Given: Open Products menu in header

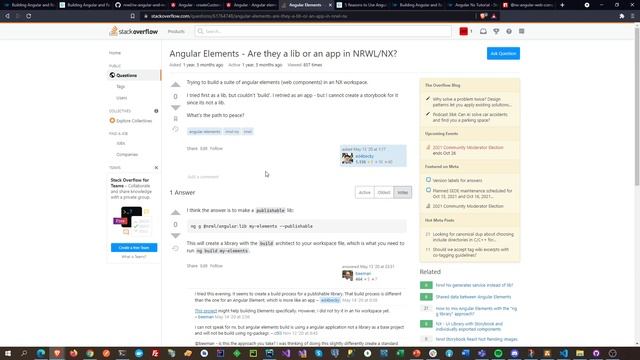Looking at the screenshot, I should pyautogui.click(x=176, y=31).
